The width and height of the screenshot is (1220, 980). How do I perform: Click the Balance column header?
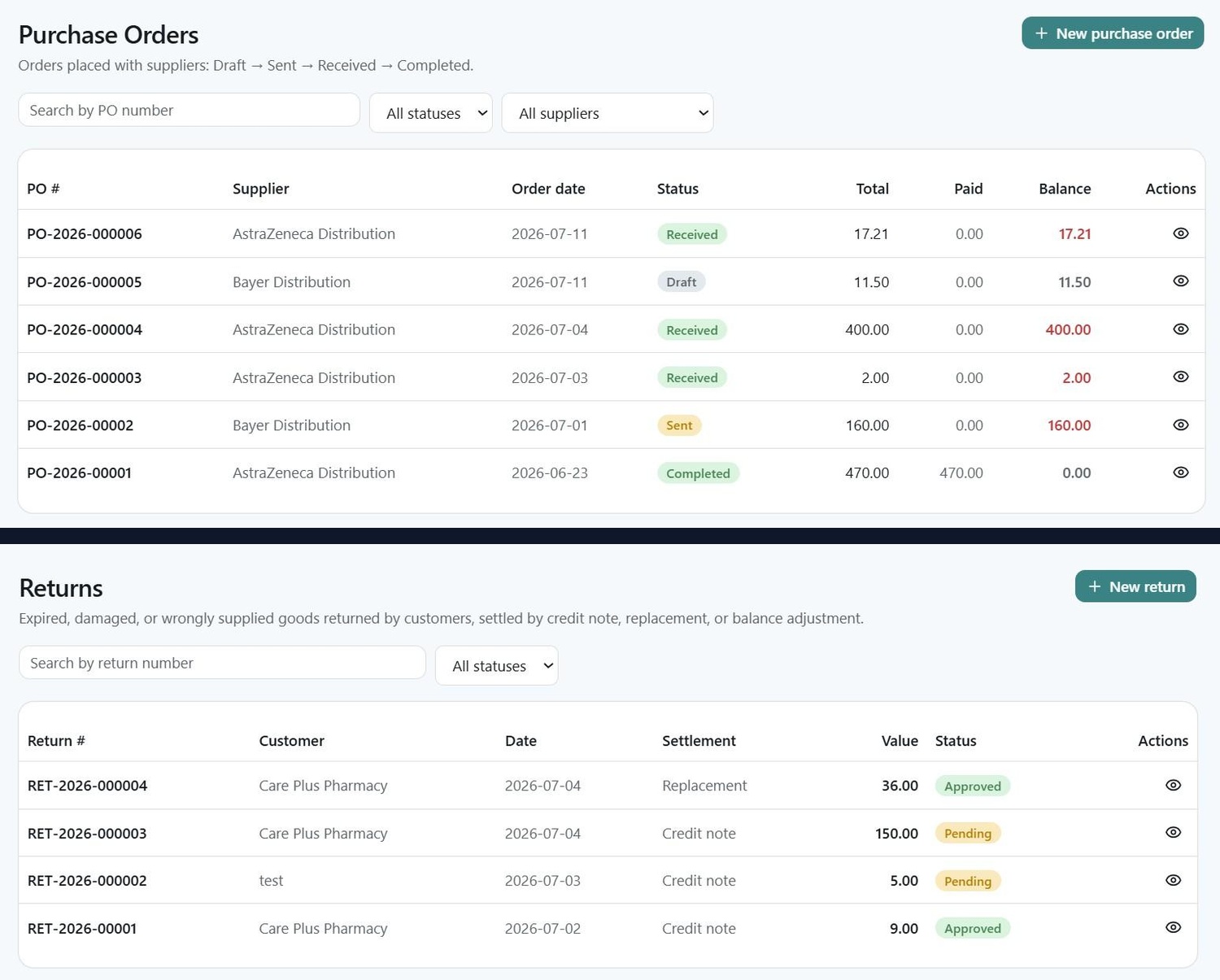pyautogui.click(x=1065, y=189)
